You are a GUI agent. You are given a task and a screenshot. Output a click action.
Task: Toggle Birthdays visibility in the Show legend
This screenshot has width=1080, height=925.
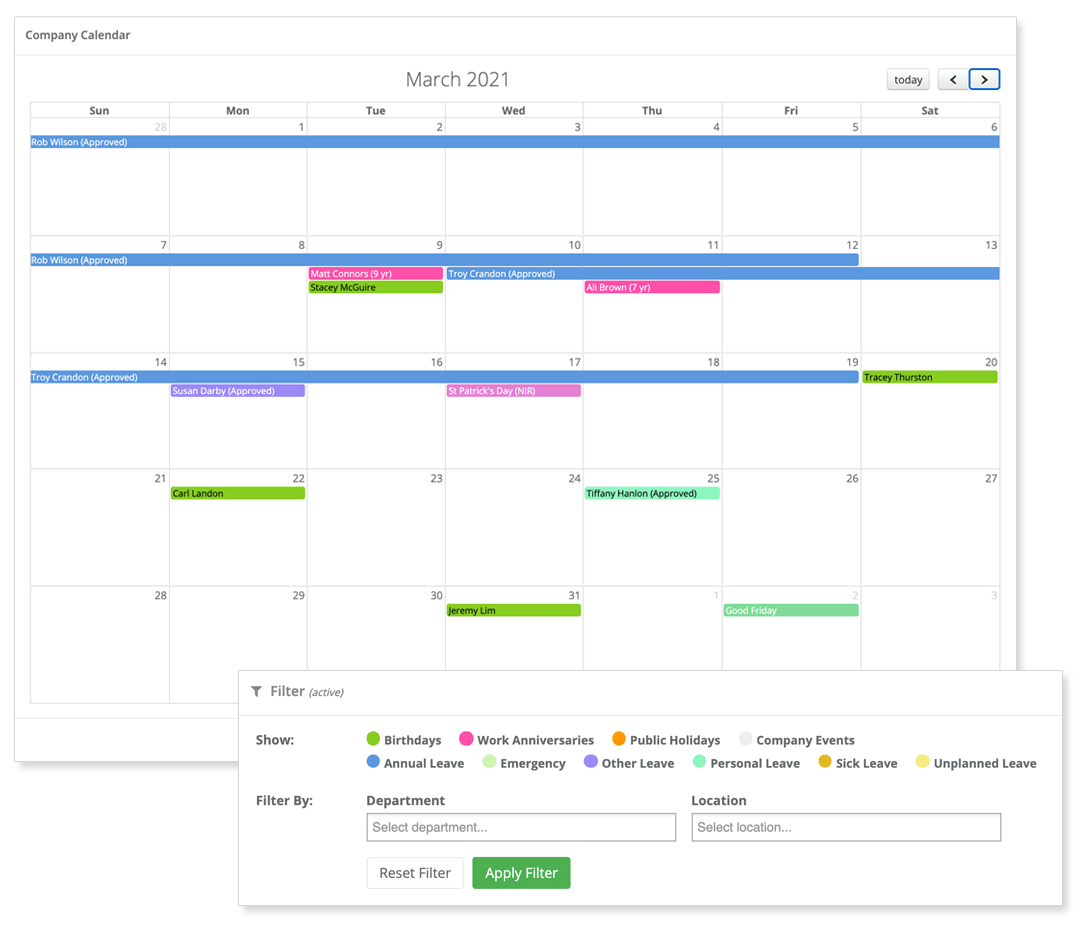pyautogui.click(x=371, y=739)
